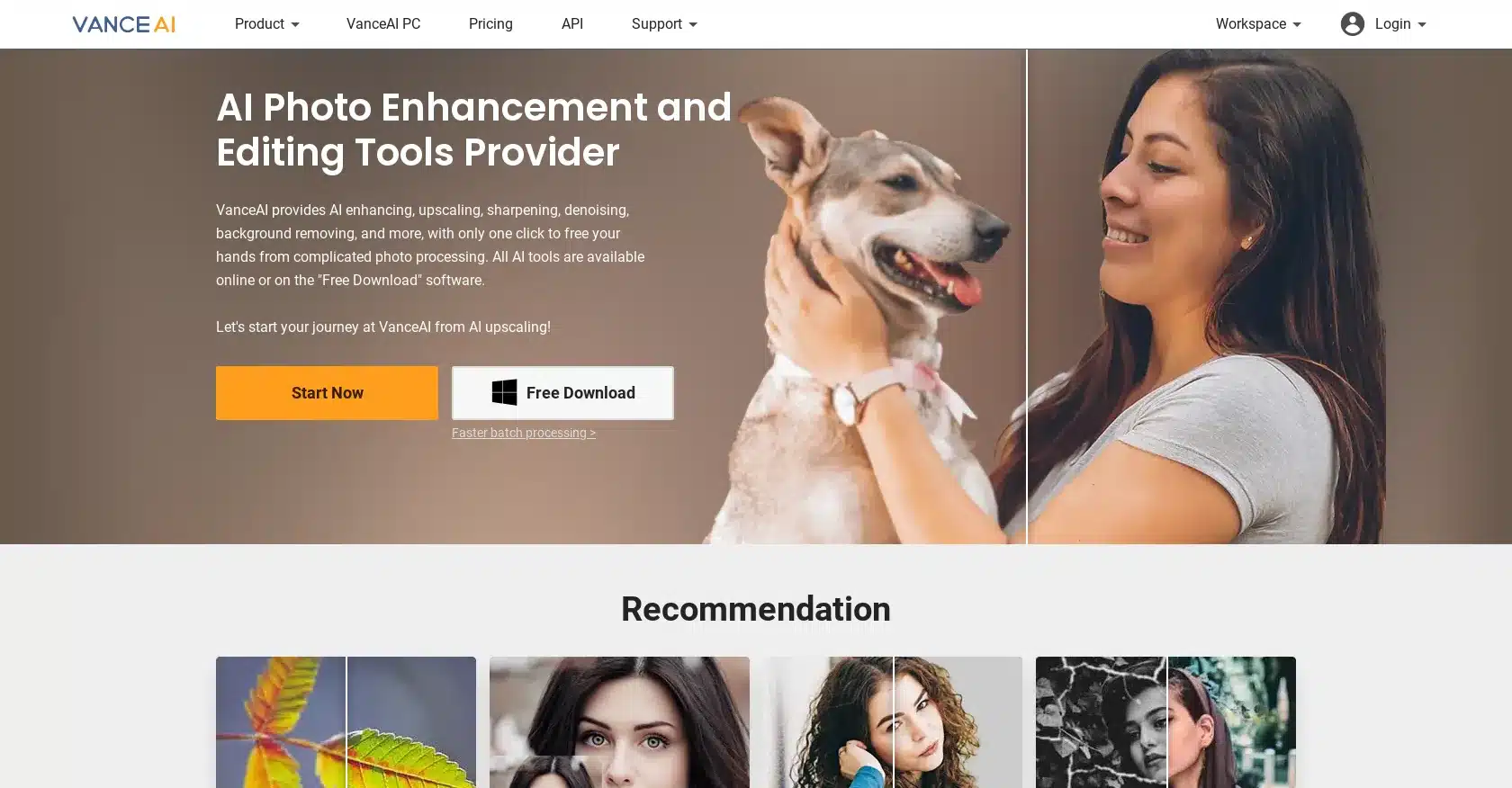Image resolution: width=1512 pixels, height=788 pixels.
Task: Open the API menu item
Action: 572,24
